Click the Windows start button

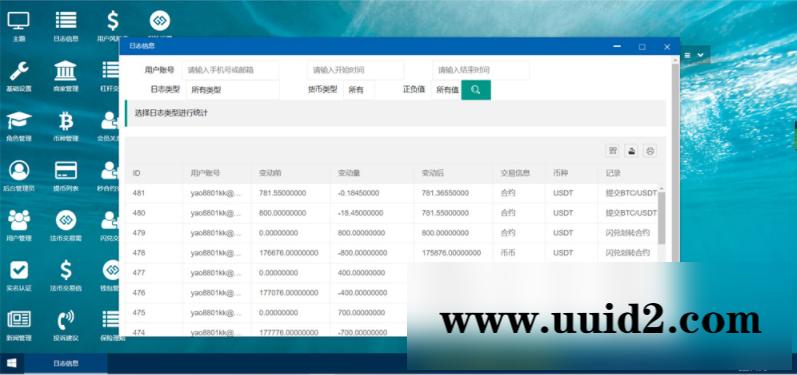click(12, 363)
